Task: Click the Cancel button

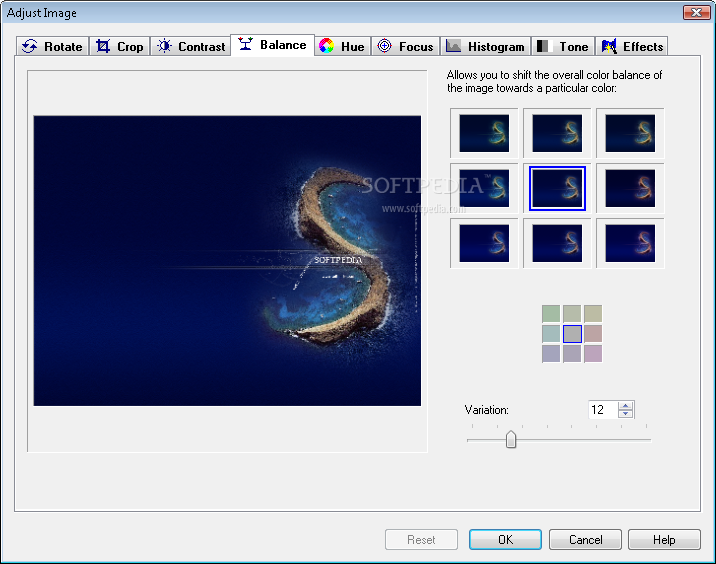Action: click(x=585, y=540)
